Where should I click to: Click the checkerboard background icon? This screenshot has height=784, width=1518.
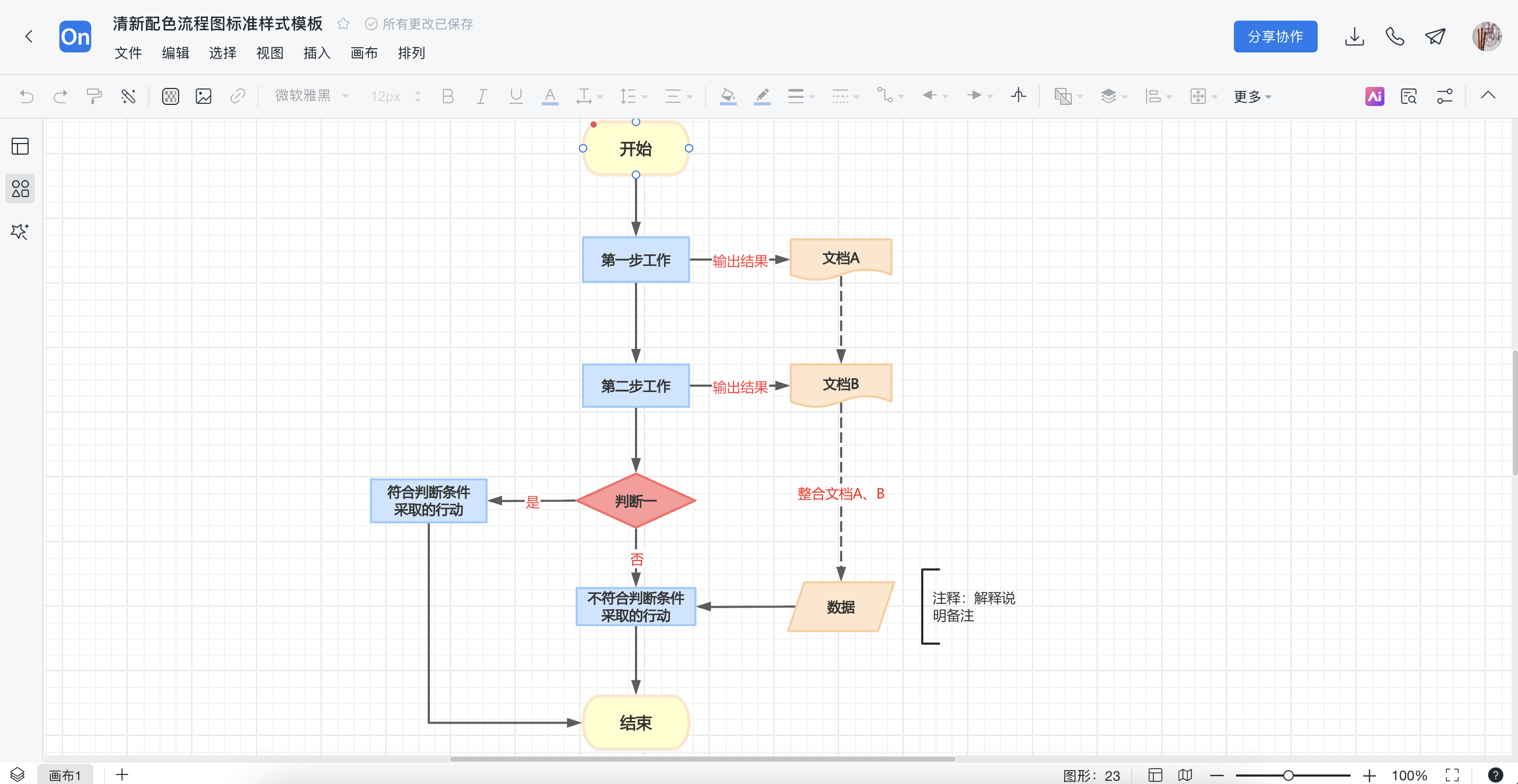170,96
